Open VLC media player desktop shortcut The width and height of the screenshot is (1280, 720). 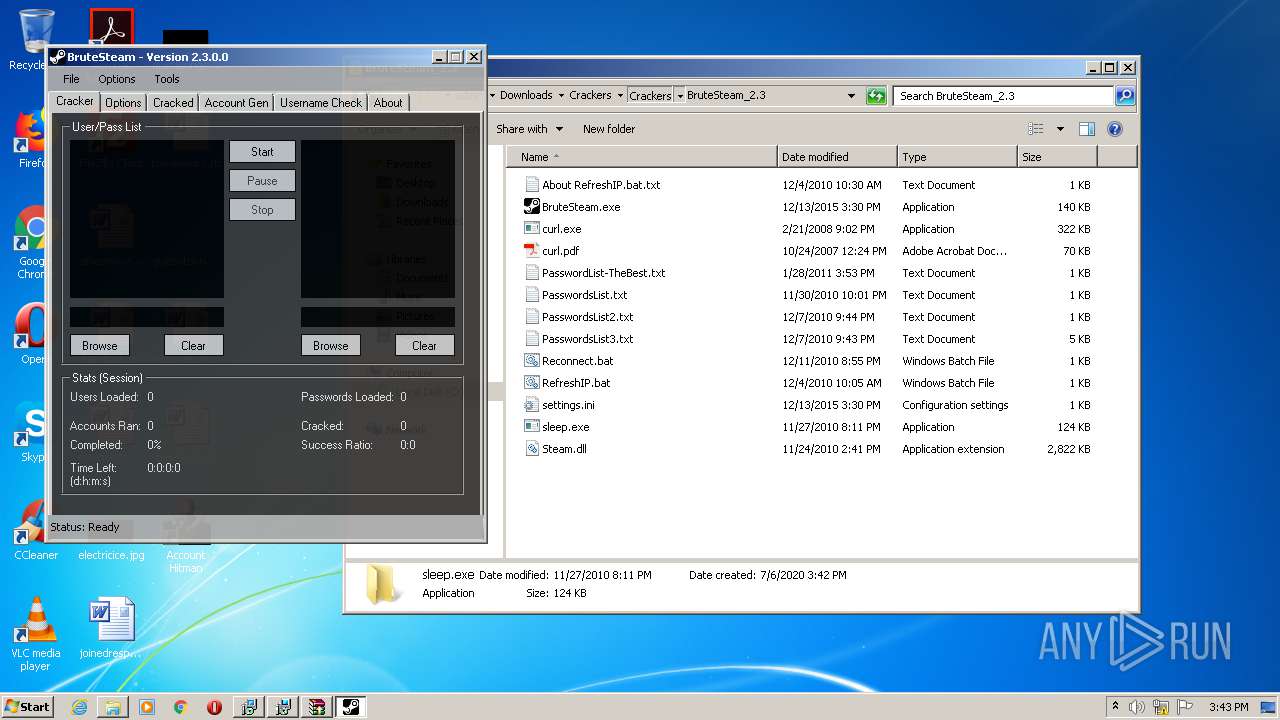click(x=35, y=635)
